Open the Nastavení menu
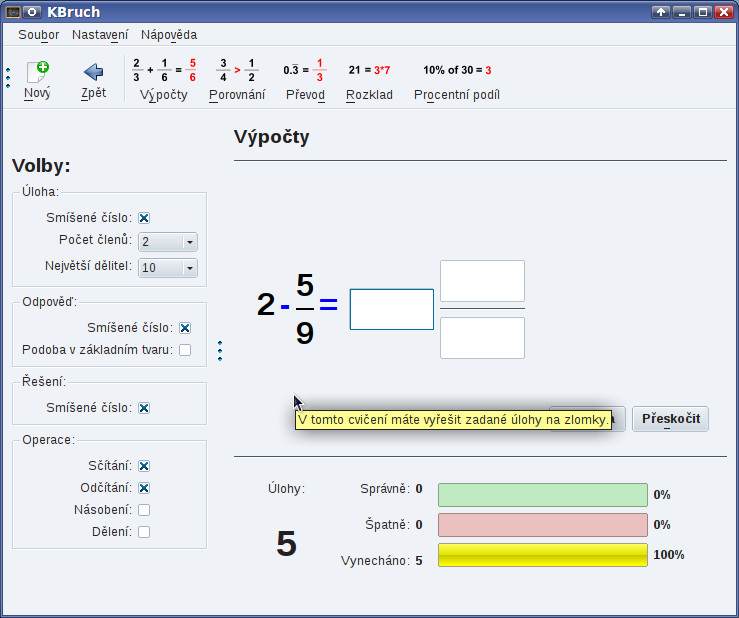 [100, 35]
